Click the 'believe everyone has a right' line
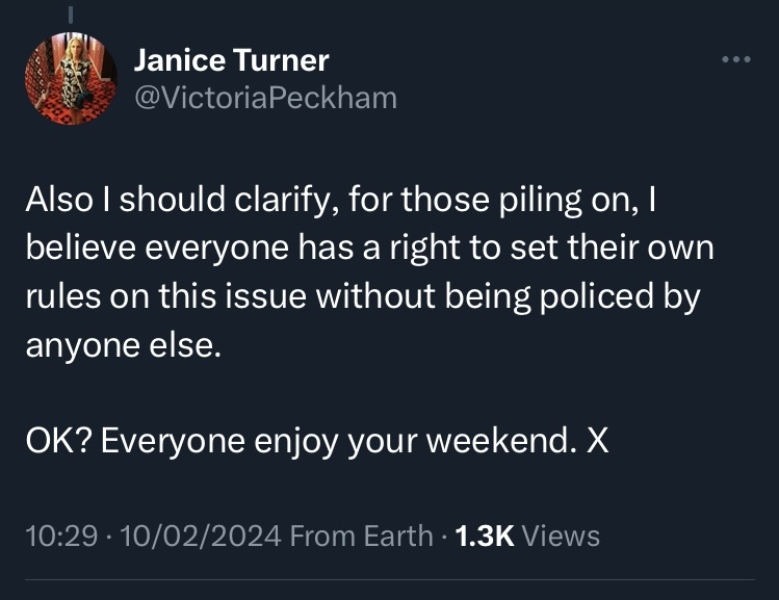 370,248
